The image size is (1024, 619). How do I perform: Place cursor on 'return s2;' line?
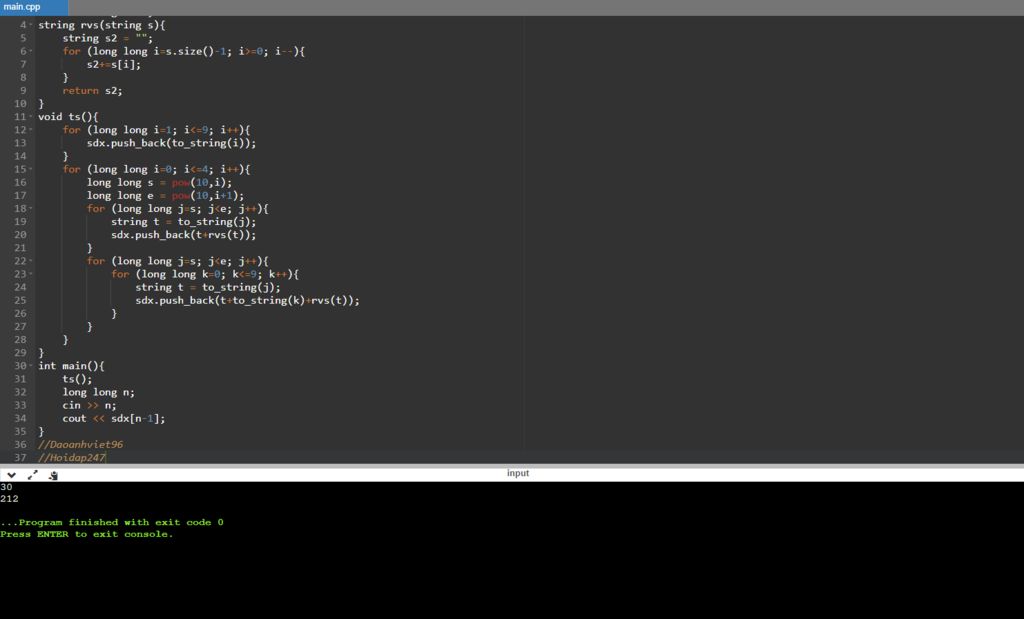click(x=92, y=91)
